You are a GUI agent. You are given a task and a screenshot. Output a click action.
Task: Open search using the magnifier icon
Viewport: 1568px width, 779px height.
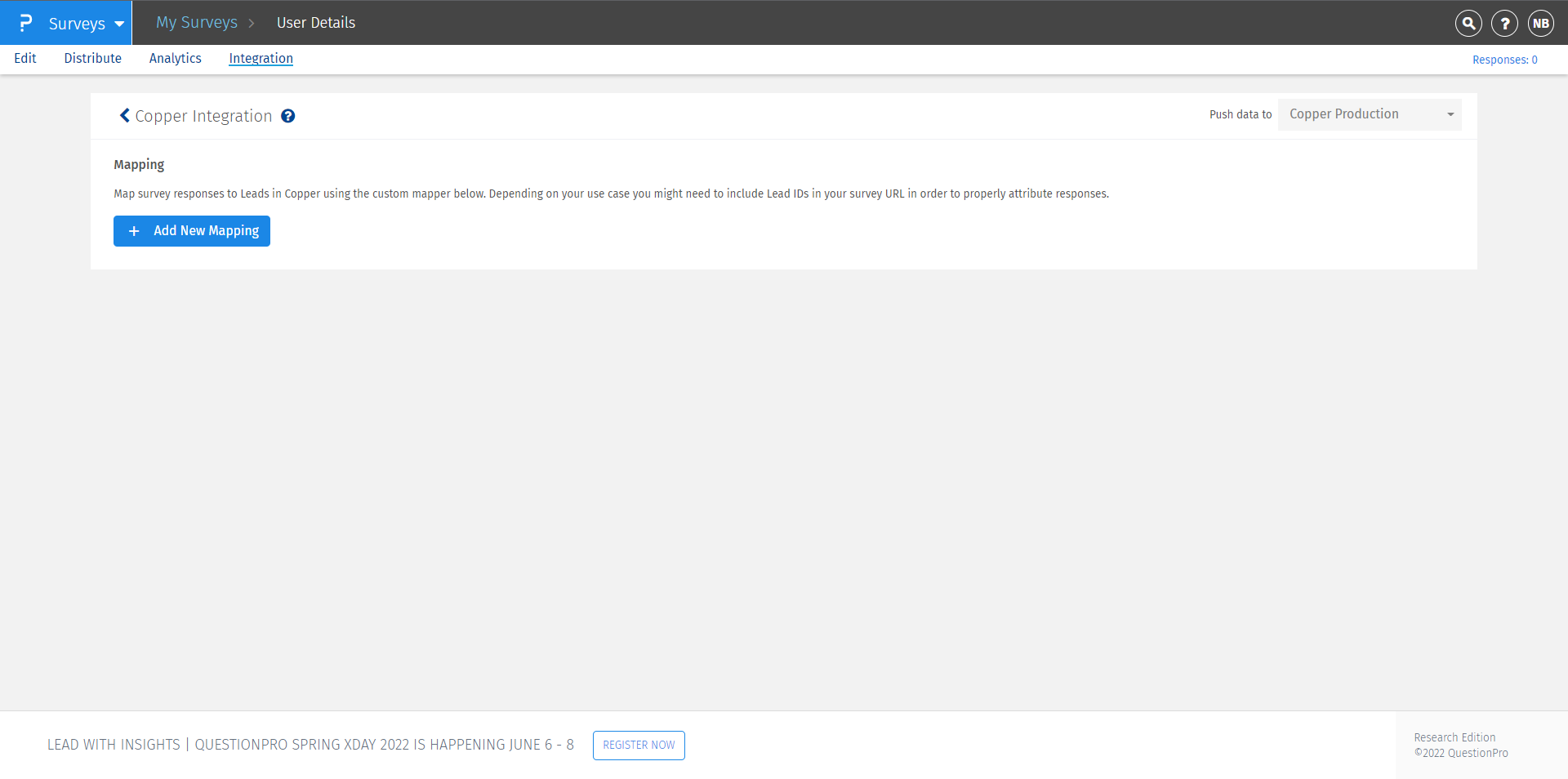coord(1468,23)
